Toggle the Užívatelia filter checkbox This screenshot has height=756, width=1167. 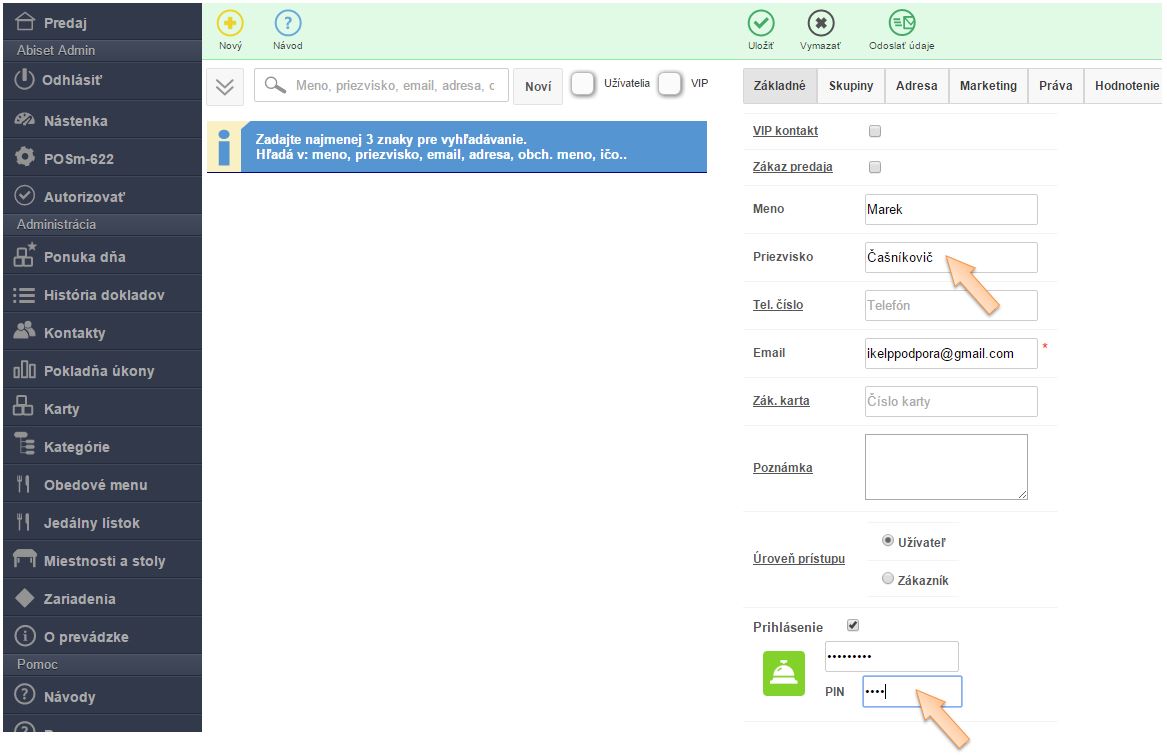tap(583, 84)
